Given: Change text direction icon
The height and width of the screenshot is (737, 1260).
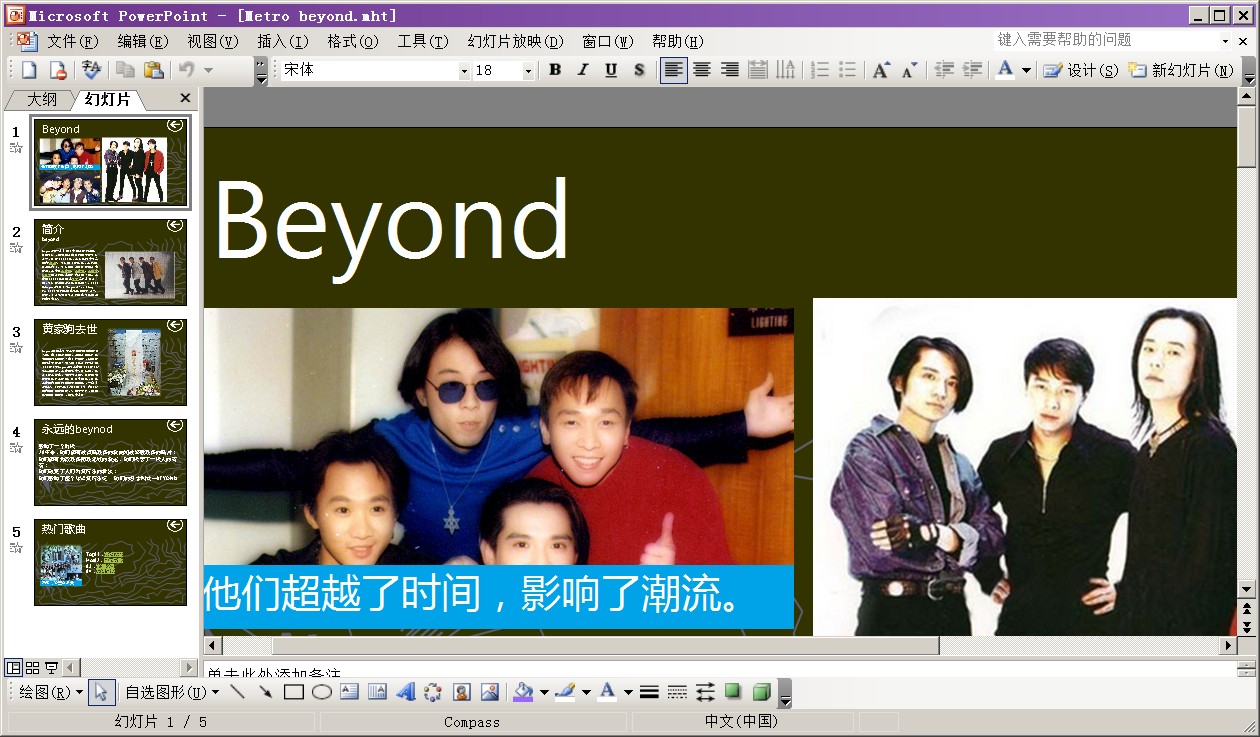Looking at the screenshot, I should [786, 70].
